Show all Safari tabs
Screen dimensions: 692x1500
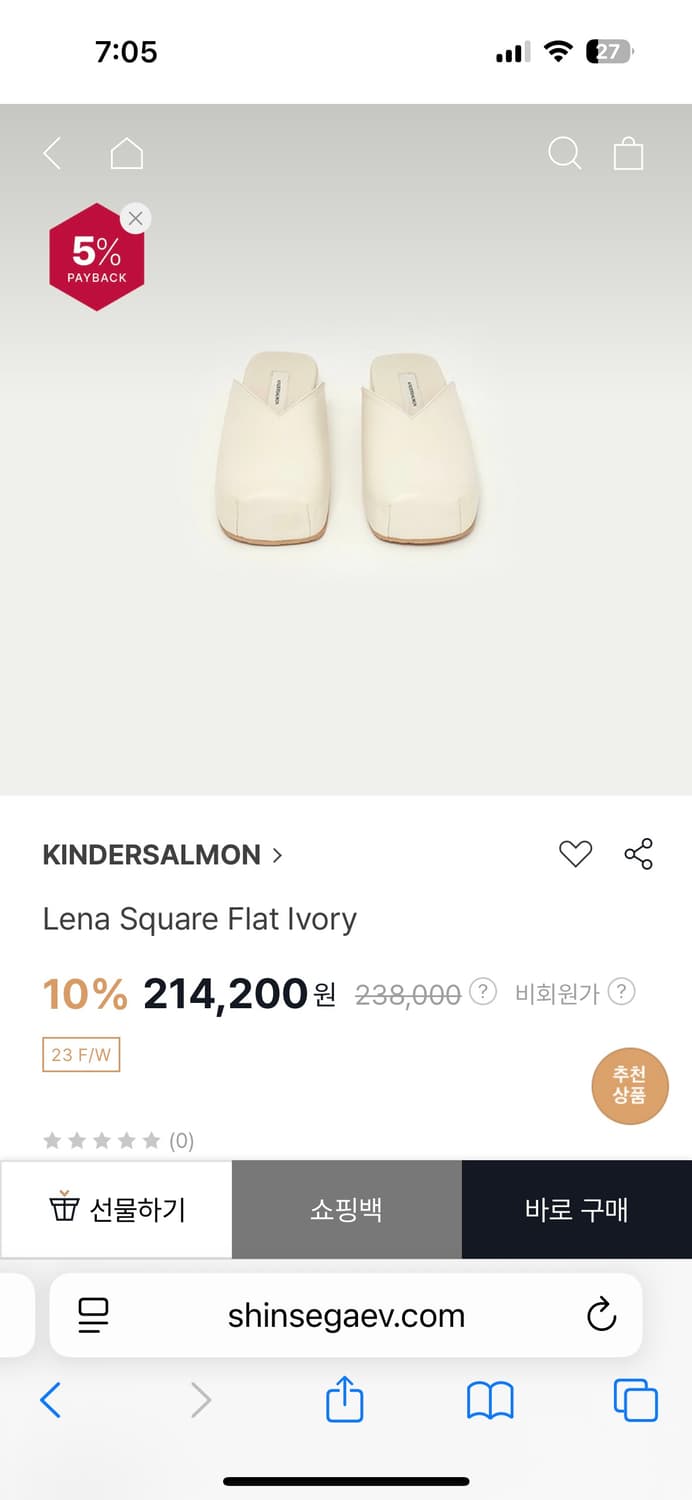pyautogui.click(x=635, y=1400)
